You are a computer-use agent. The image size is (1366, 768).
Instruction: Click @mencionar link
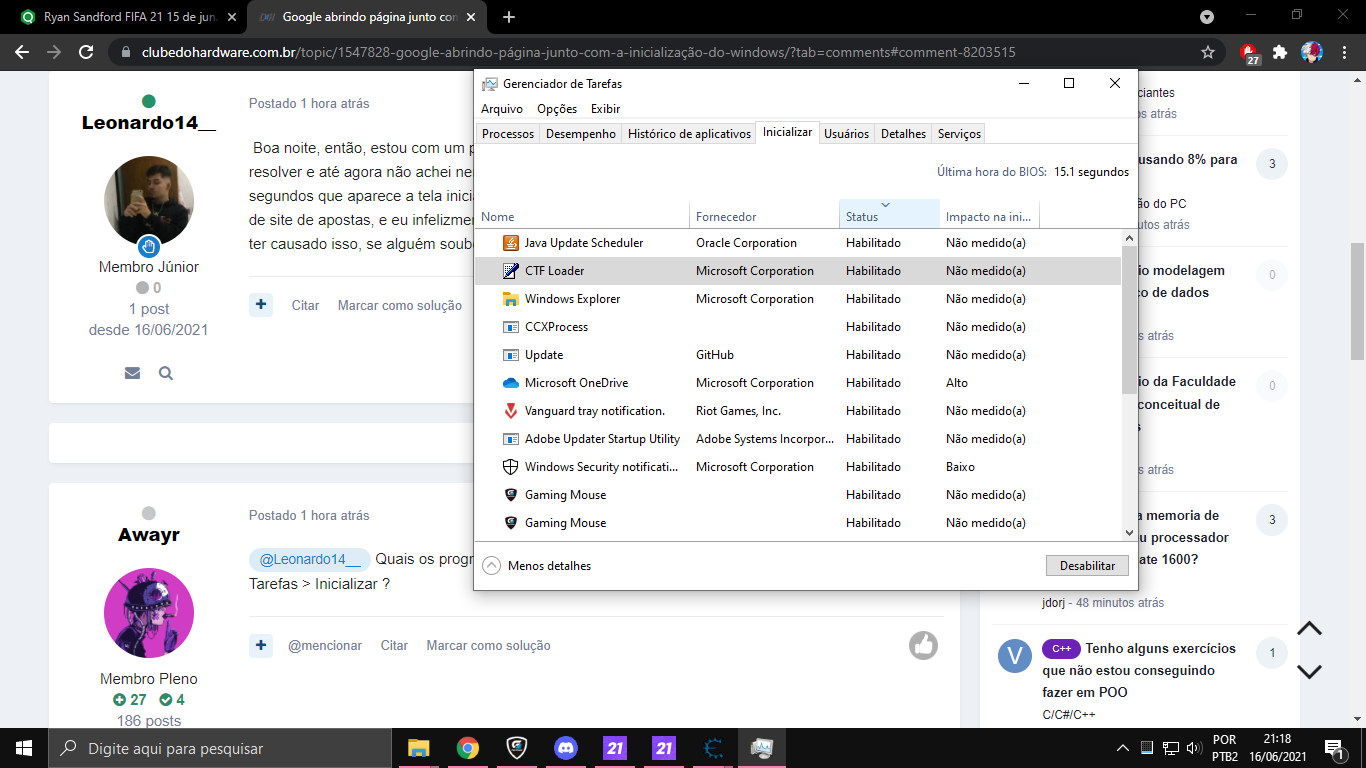click(x=325, y=645)
